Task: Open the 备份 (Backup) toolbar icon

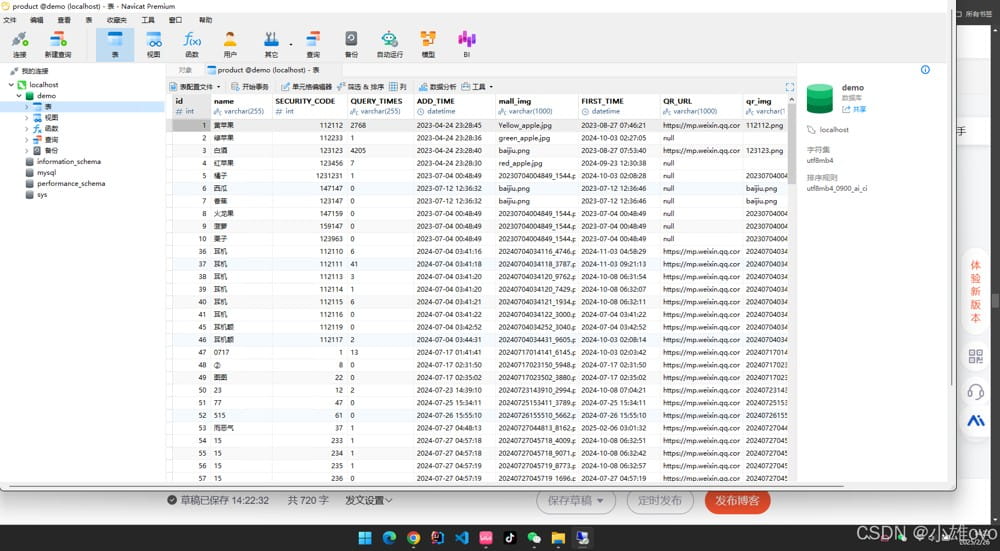Action: click(x=351, y=43)
